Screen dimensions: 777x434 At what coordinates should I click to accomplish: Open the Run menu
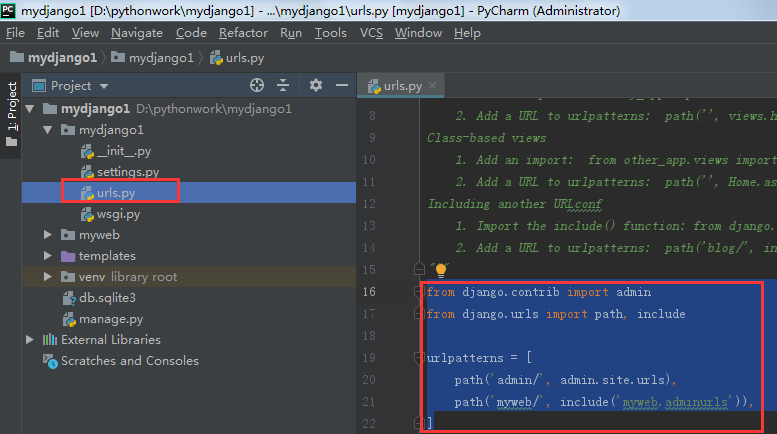coord(291,33)
